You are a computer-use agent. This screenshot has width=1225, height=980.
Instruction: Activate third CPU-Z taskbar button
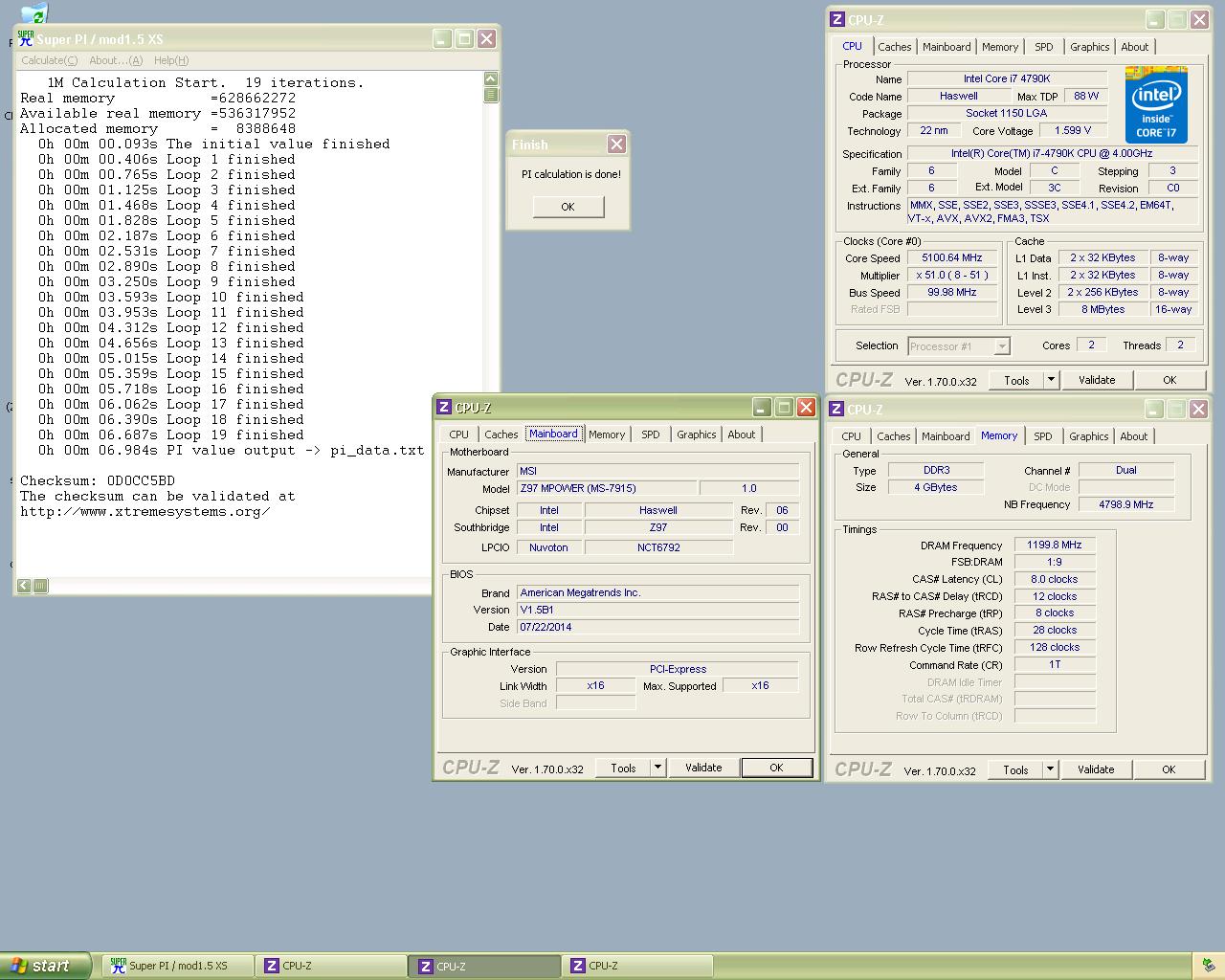tap(637, 966)
